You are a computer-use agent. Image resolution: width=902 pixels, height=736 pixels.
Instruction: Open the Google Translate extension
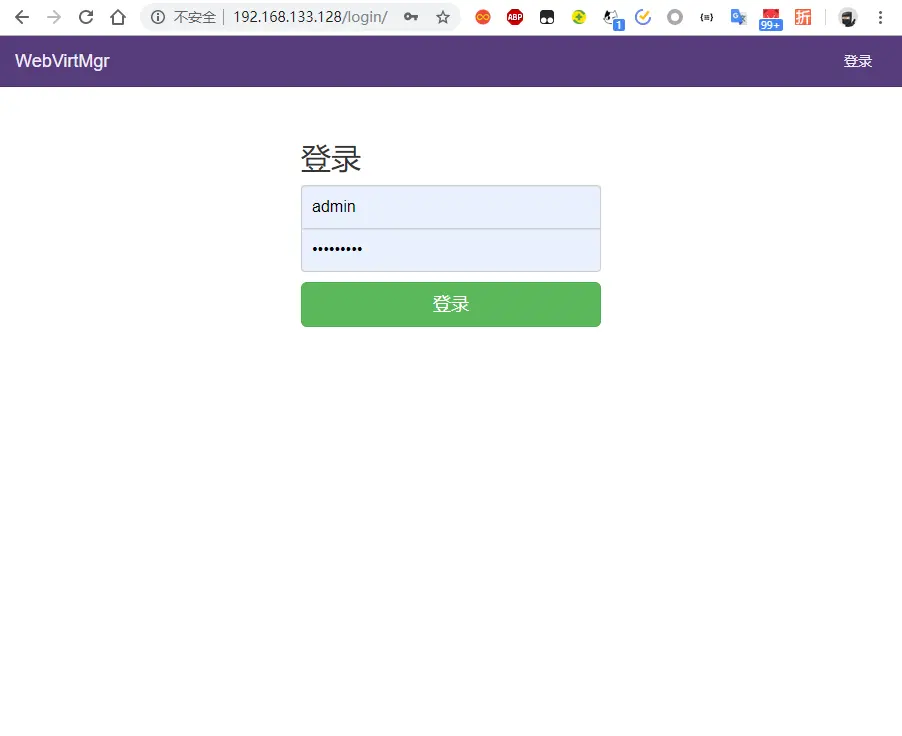point(738,17)
